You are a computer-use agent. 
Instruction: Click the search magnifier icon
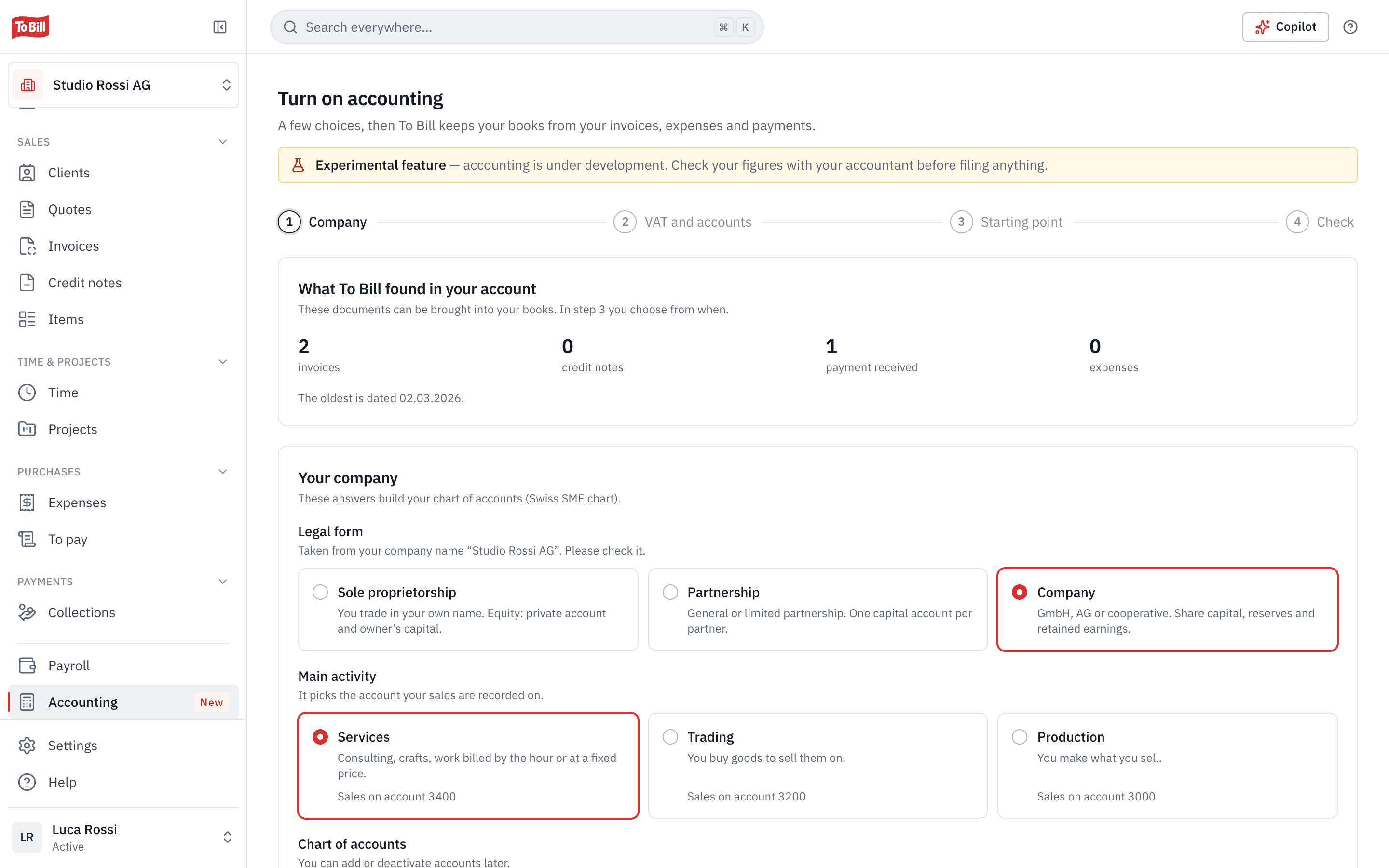click(x=290, y=27)
